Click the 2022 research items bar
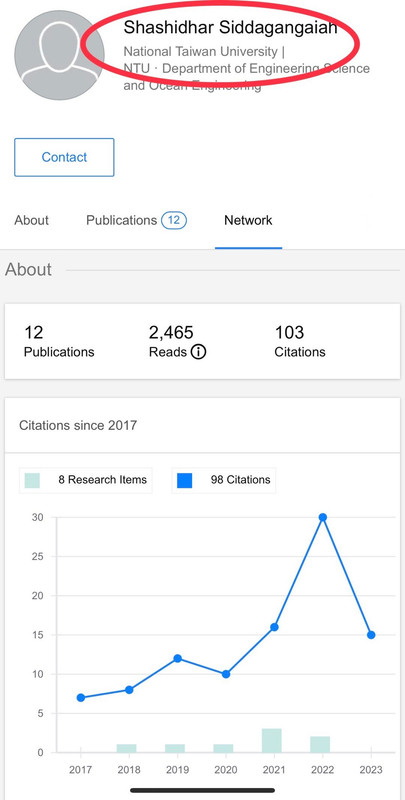Image resolution: width=405 pixels, height=800 pixels. pyautogui.click(x=320, y=744)
